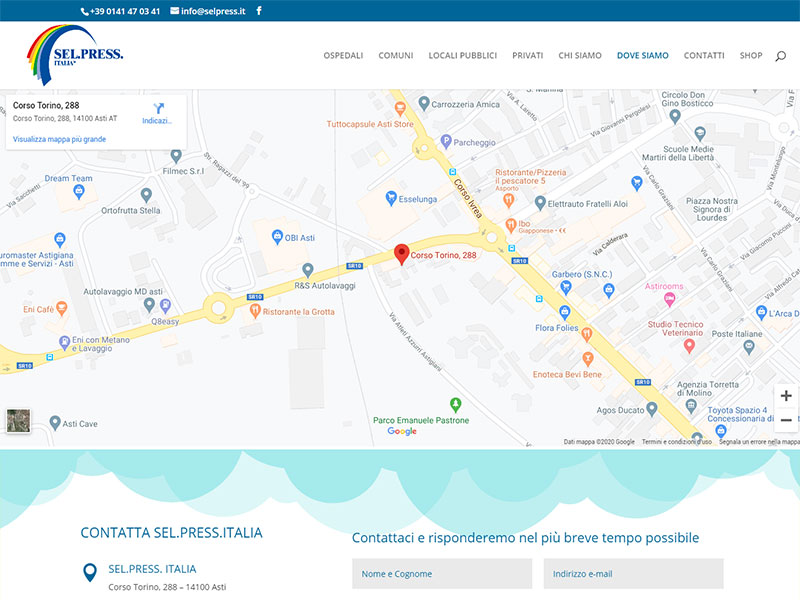The width and height of the screenshot is (800, 600).
Task: Open the Facebook page icon
Action: click(259, 11)
